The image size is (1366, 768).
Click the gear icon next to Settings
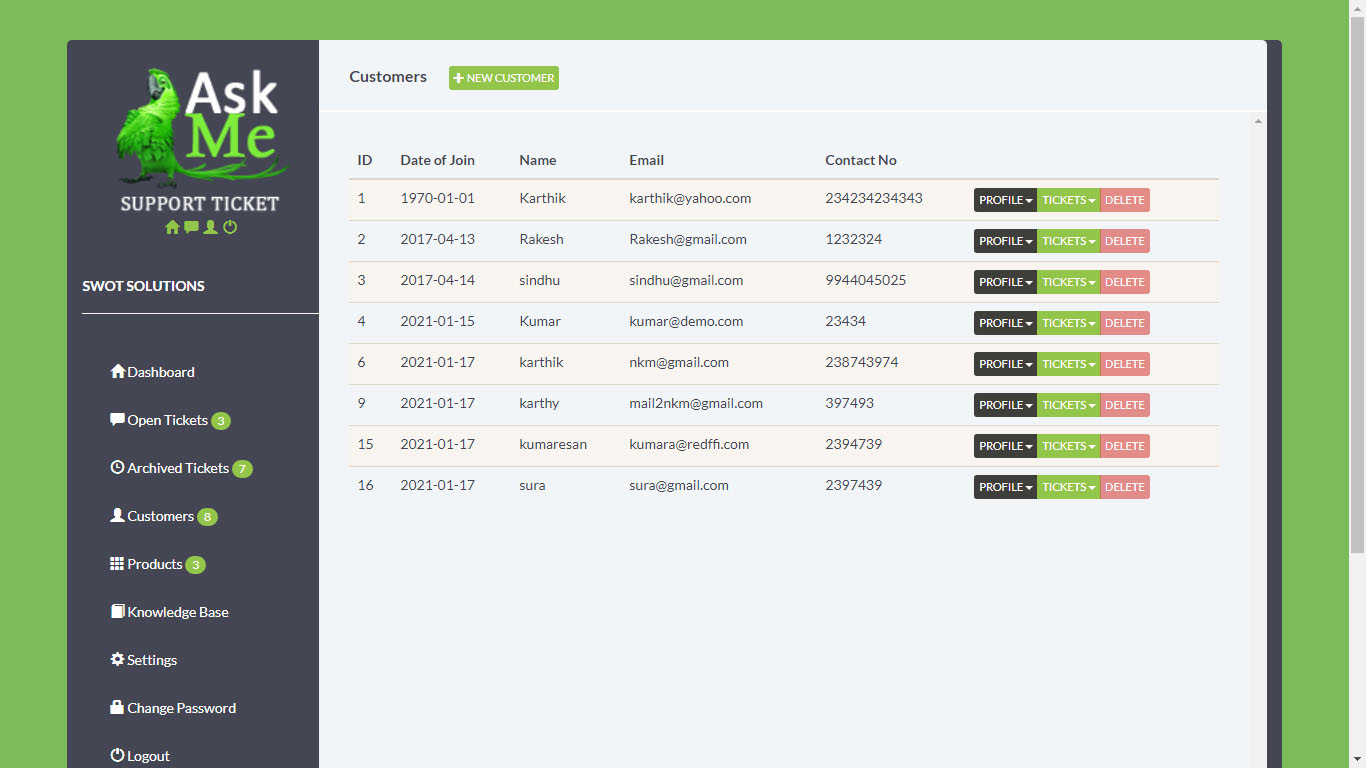[116, 659]
